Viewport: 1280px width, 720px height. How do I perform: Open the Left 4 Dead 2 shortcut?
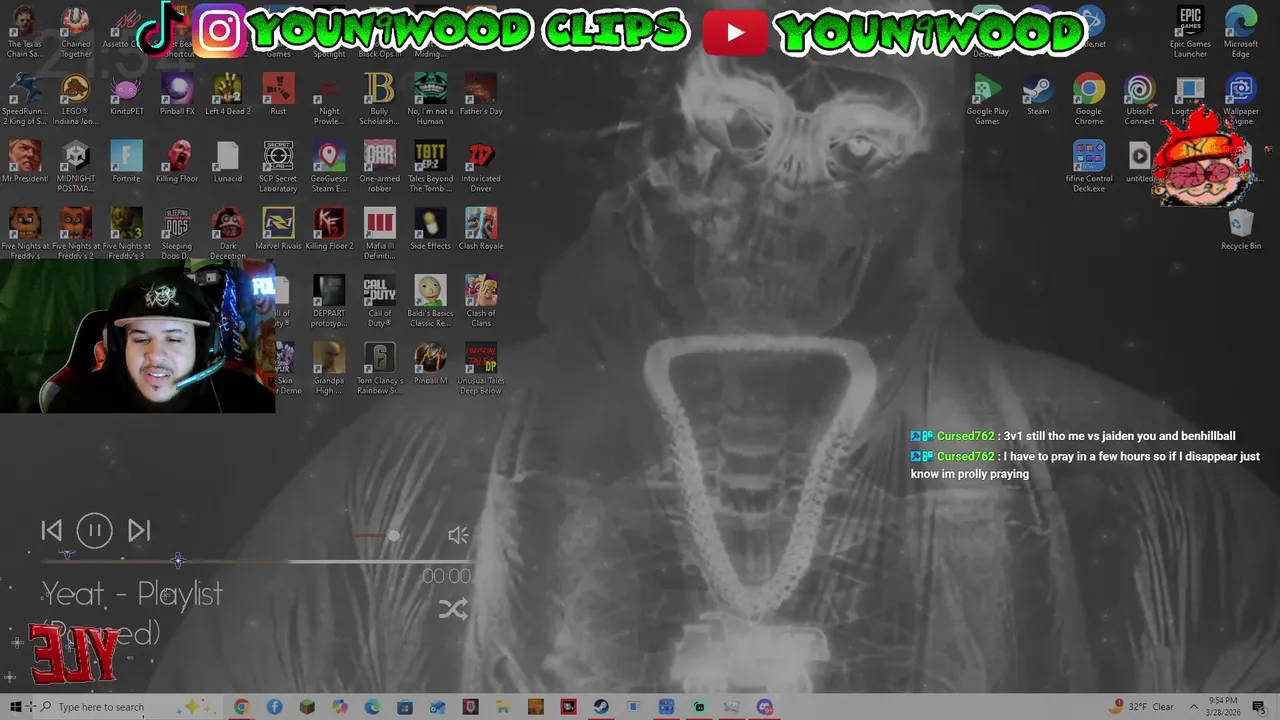(x=227, y=95)
